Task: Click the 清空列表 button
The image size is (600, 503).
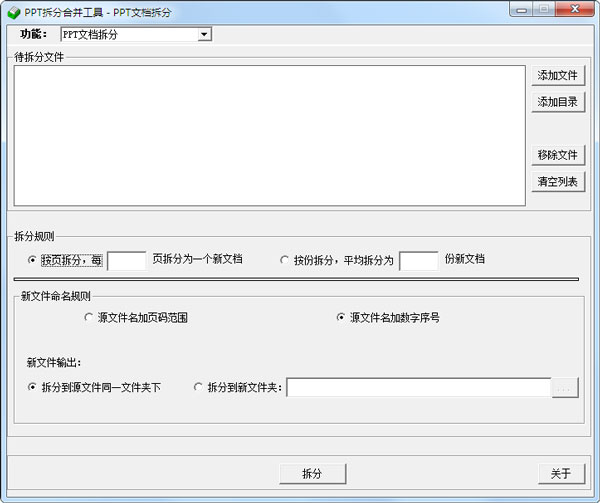Action: click(x=558, y=181)
